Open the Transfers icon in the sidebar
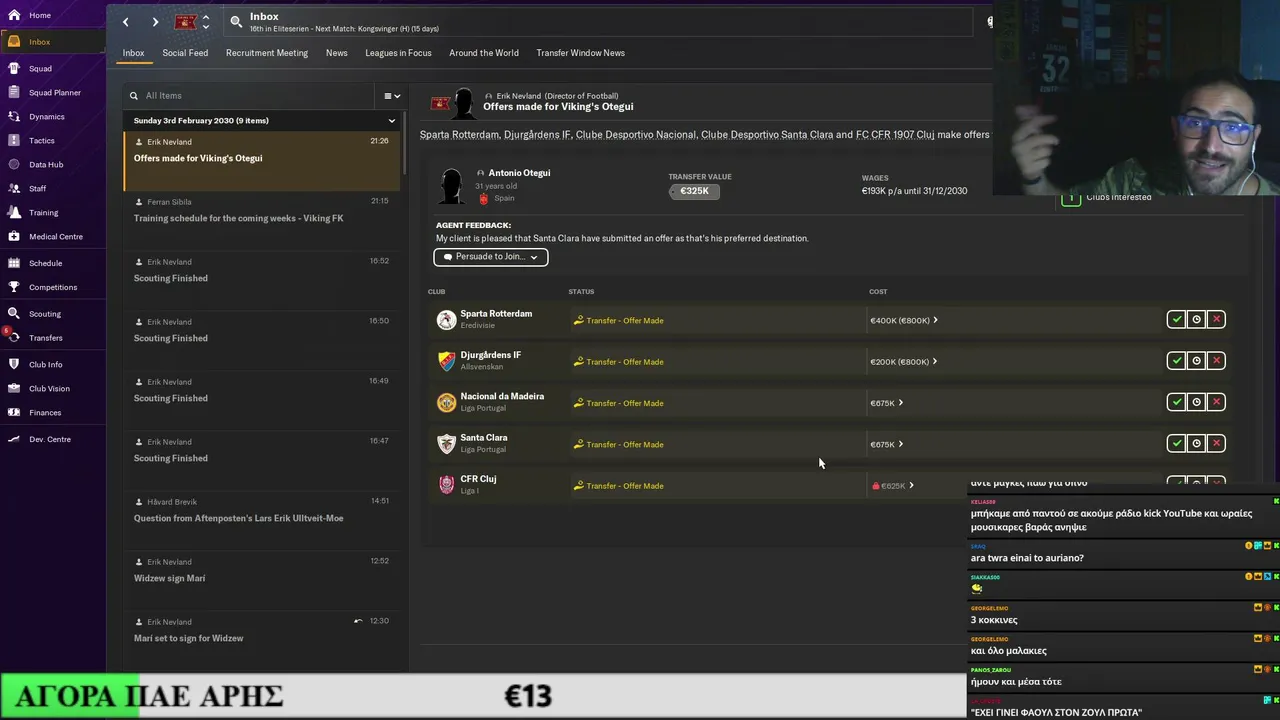This screenshot has height=720, width=1280. [x=14, y=338]
